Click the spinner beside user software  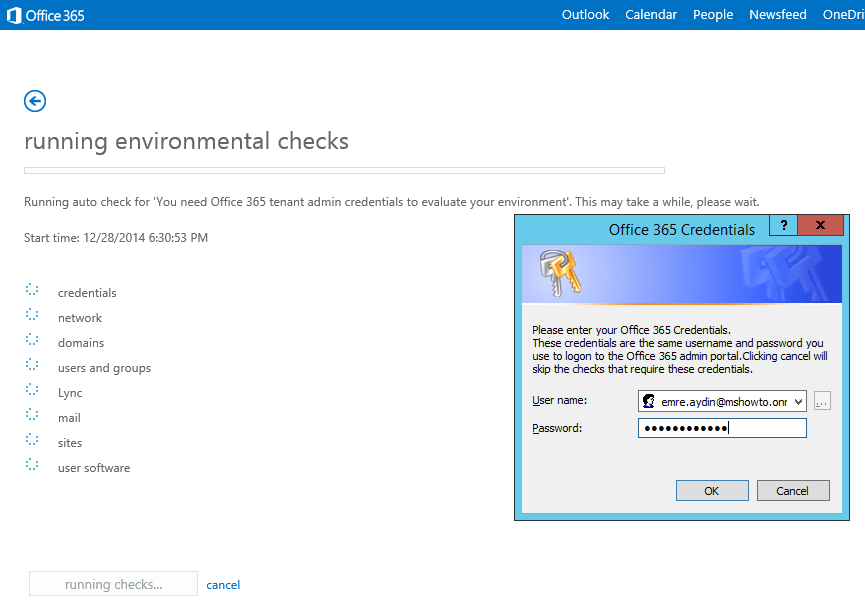pos(32,465)
